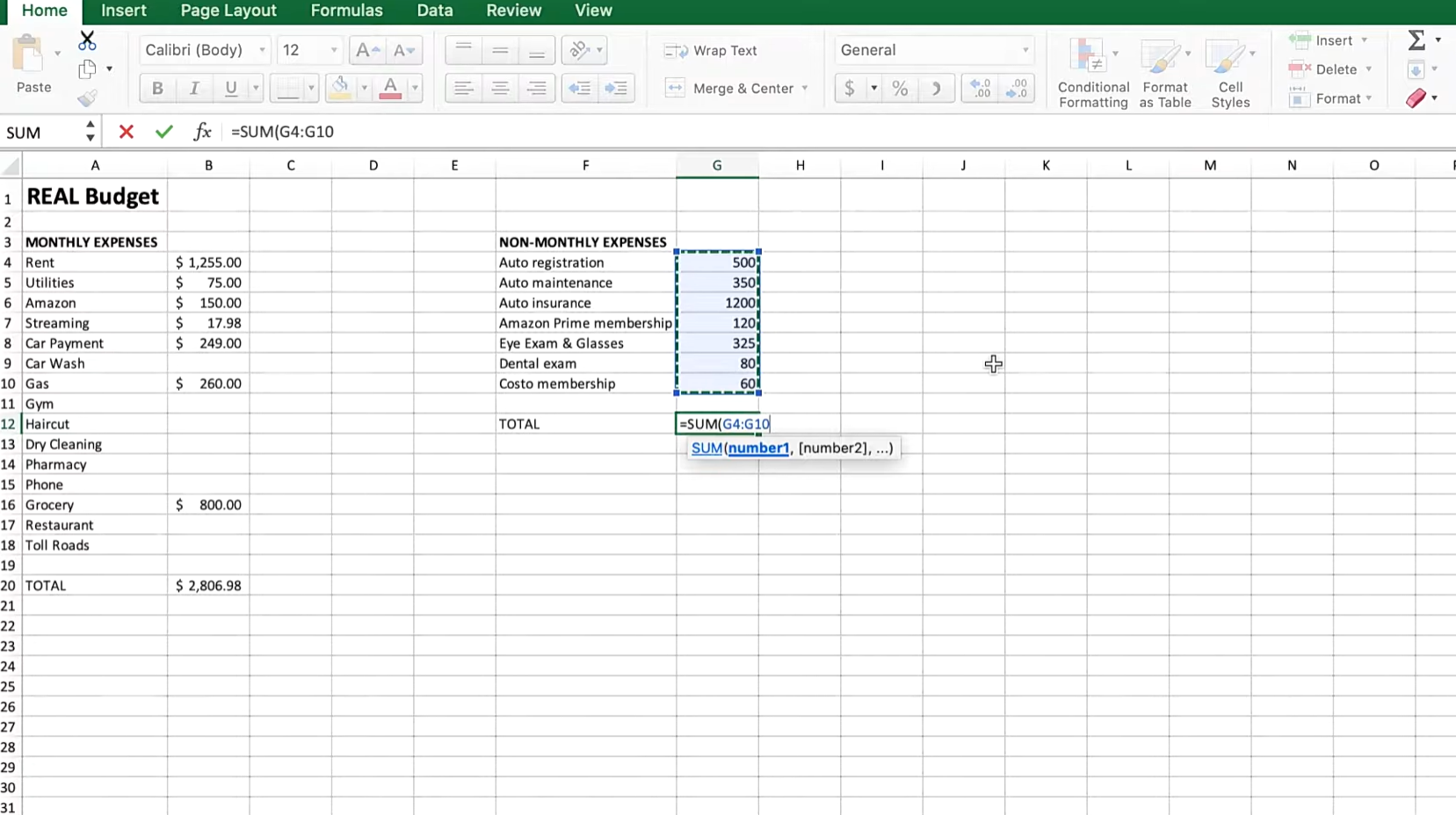The width and height of the screenshot is (1456, 815).
Task: Open Format as Table
Action: [1165, 74]
